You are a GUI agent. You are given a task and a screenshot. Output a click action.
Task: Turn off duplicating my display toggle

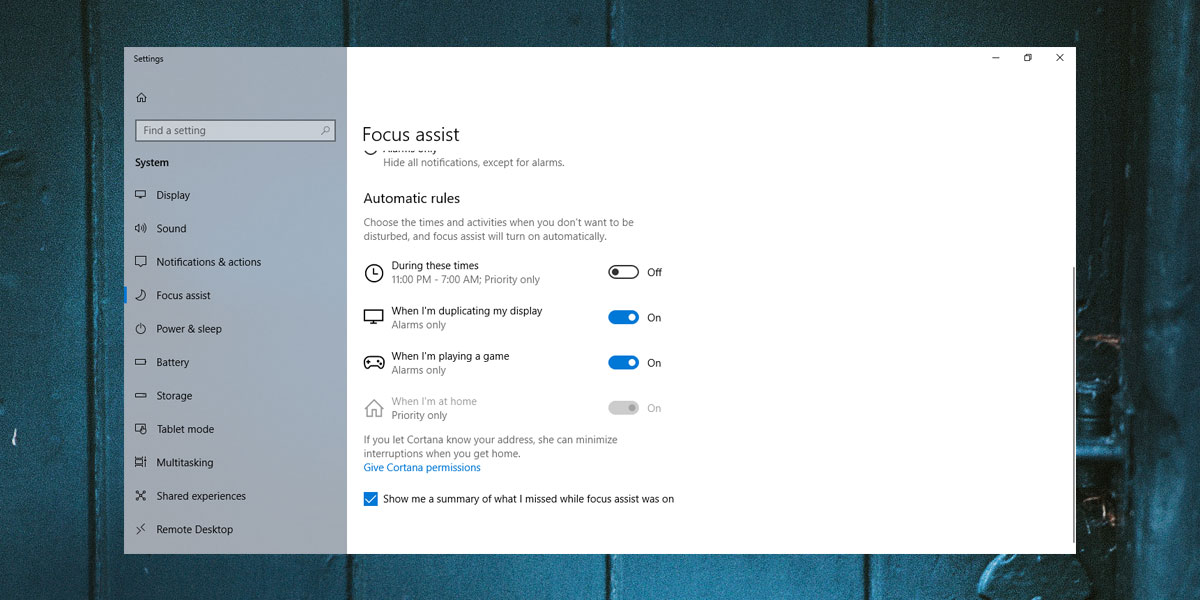point(623,317)
